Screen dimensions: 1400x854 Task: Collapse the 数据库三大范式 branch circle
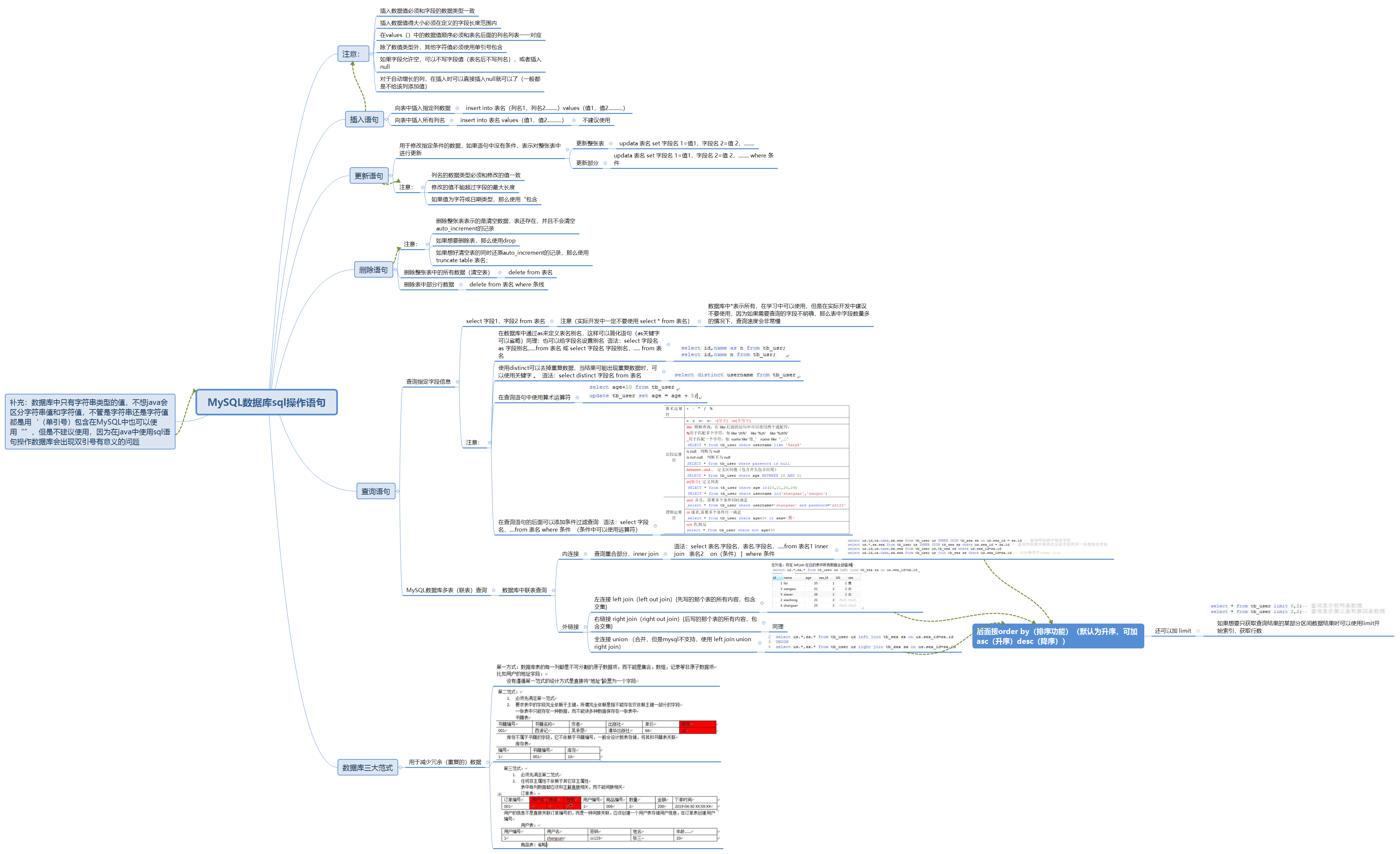(400, 768)
